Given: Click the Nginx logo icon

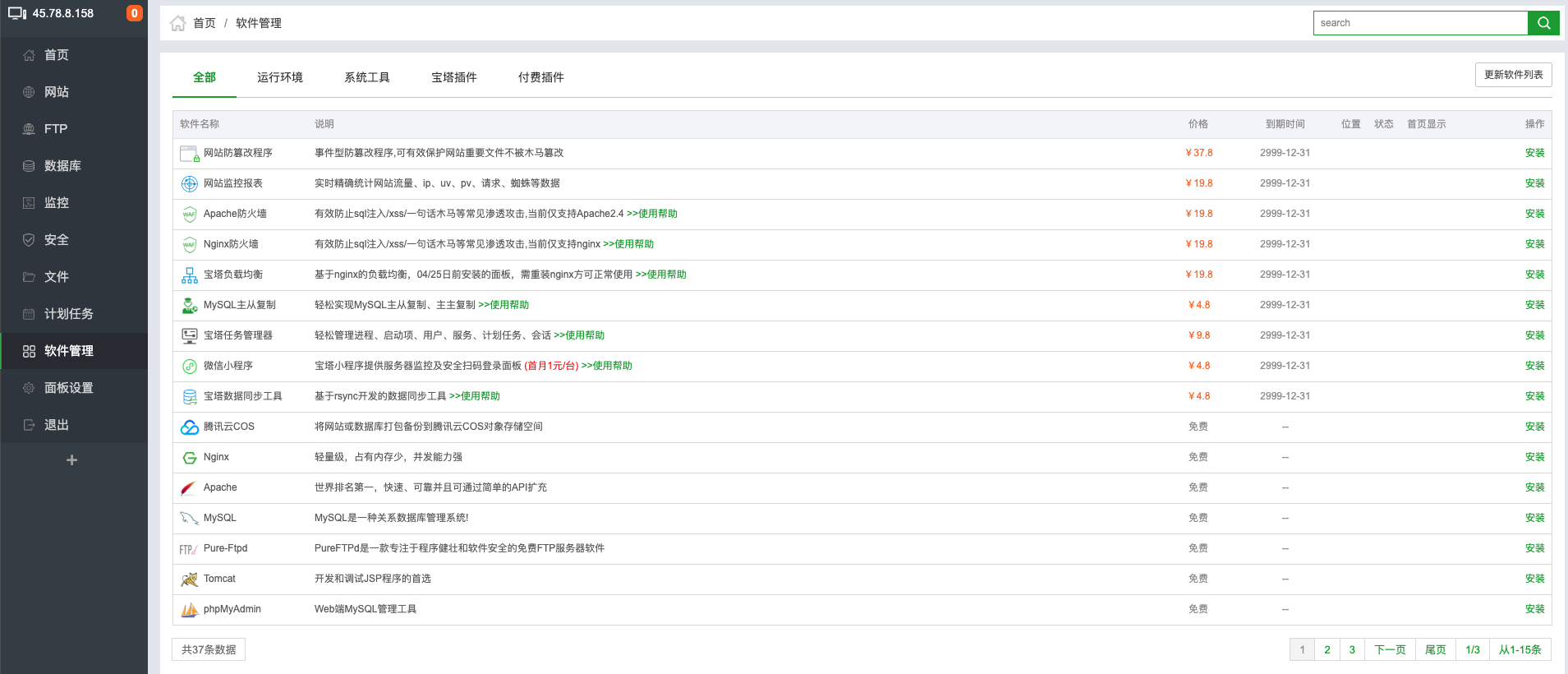Looking at the screenshot, I should 190,458.
